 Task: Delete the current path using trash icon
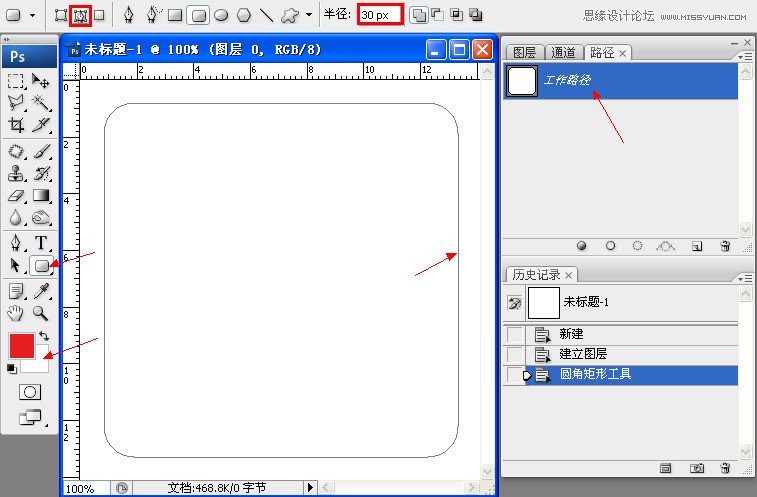[725, 245]
